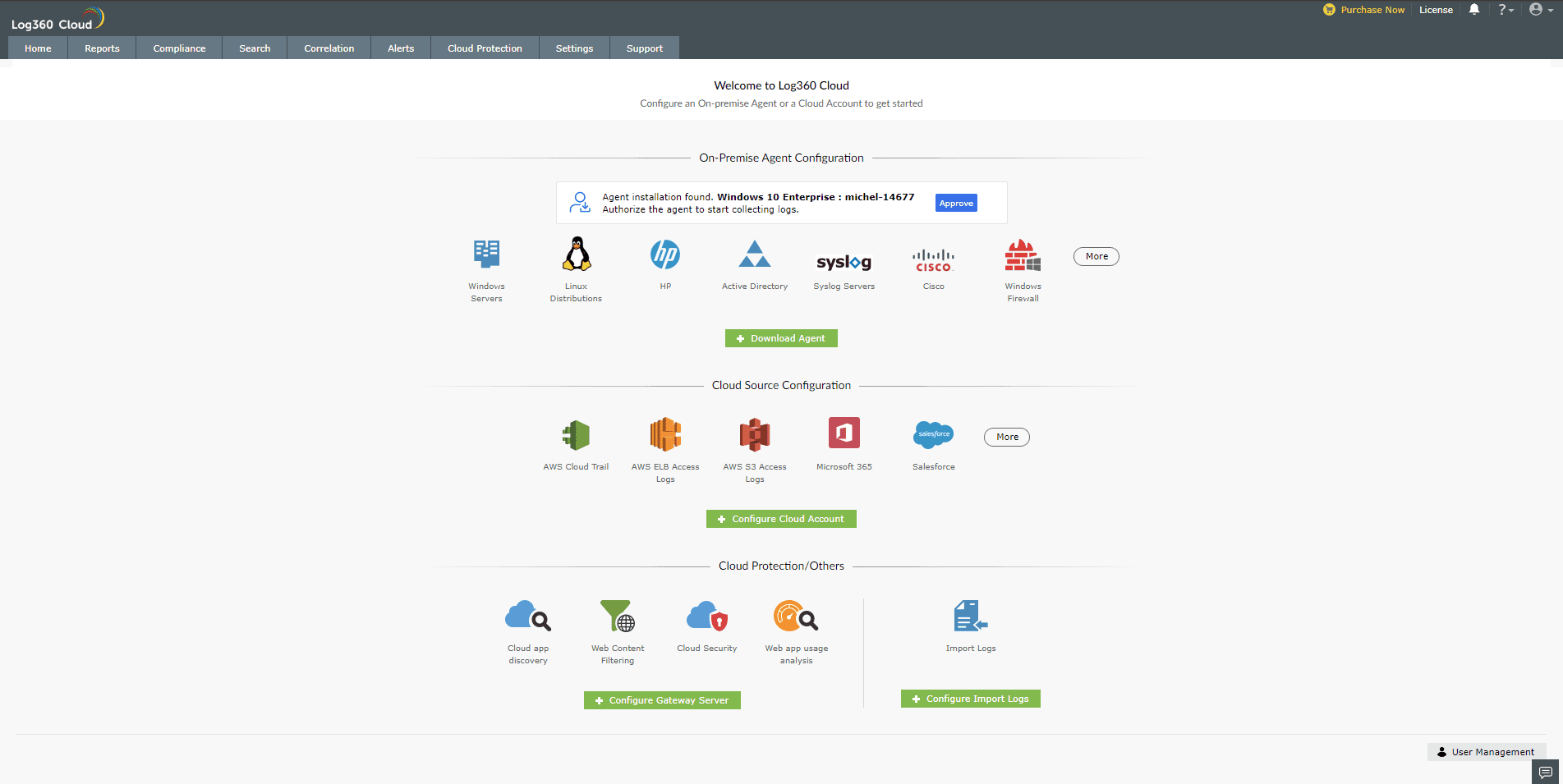
Task: Open the notifications bell icon
Action: [x=1474, y=10]
